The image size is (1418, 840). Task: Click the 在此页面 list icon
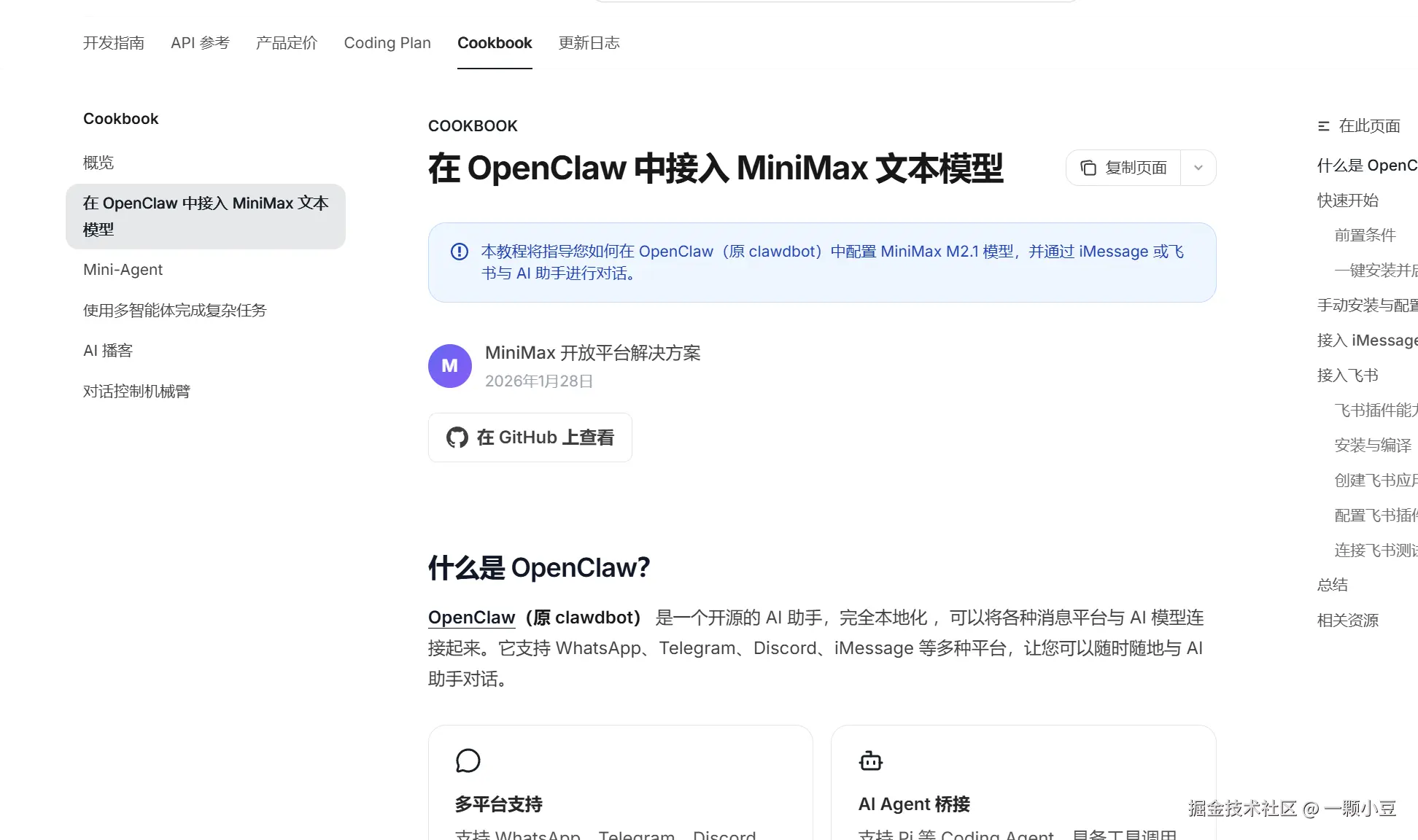coord(1324,126)
